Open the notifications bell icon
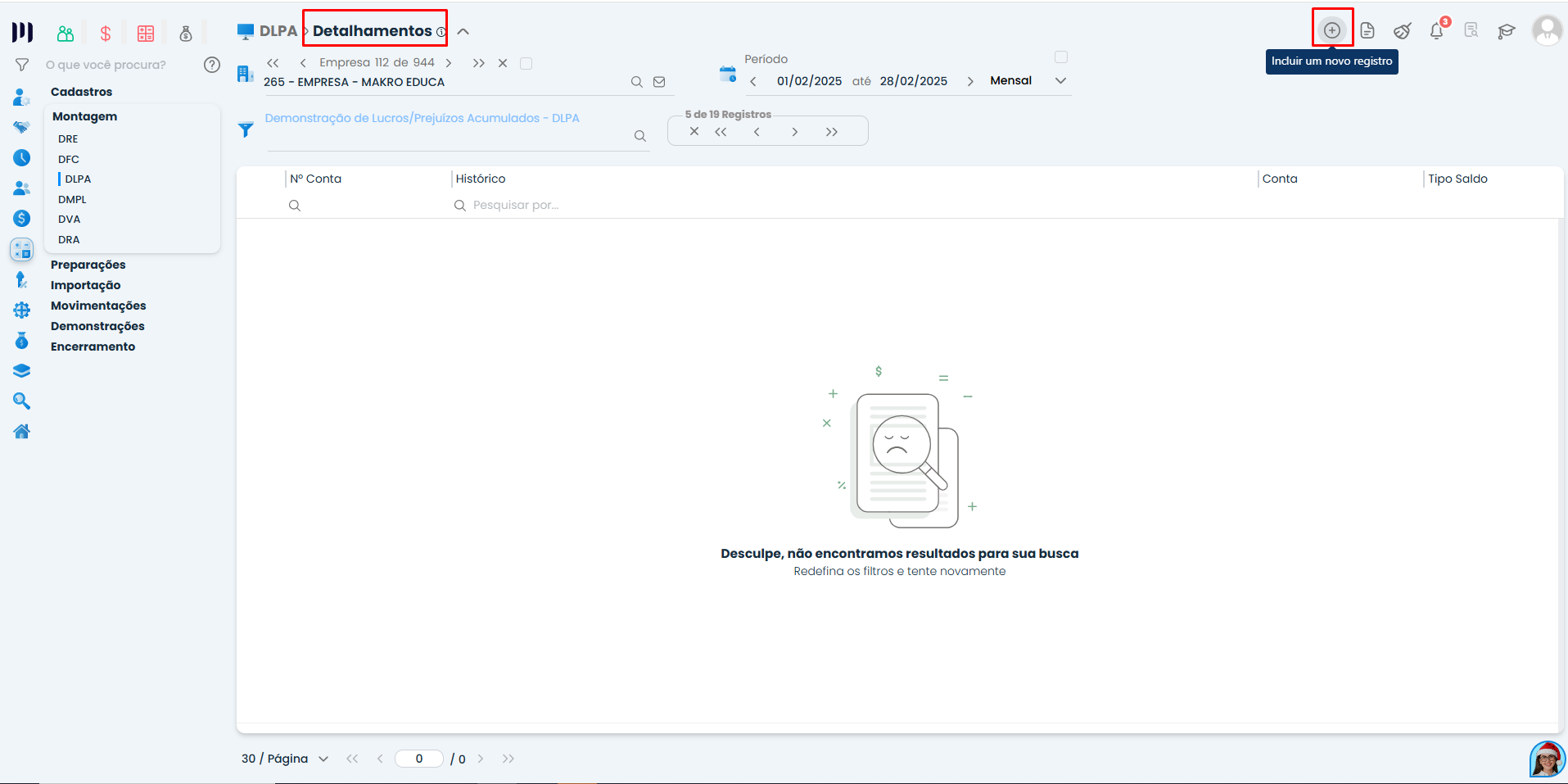This screenshot has width=1568, height=784. tap(1436, 30)
